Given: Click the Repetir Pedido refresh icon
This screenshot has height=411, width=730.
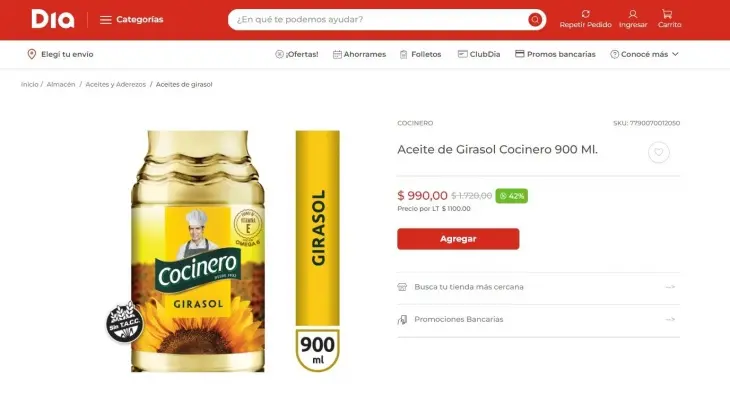Looking at the screenshot, I should (x=586, y=14).
